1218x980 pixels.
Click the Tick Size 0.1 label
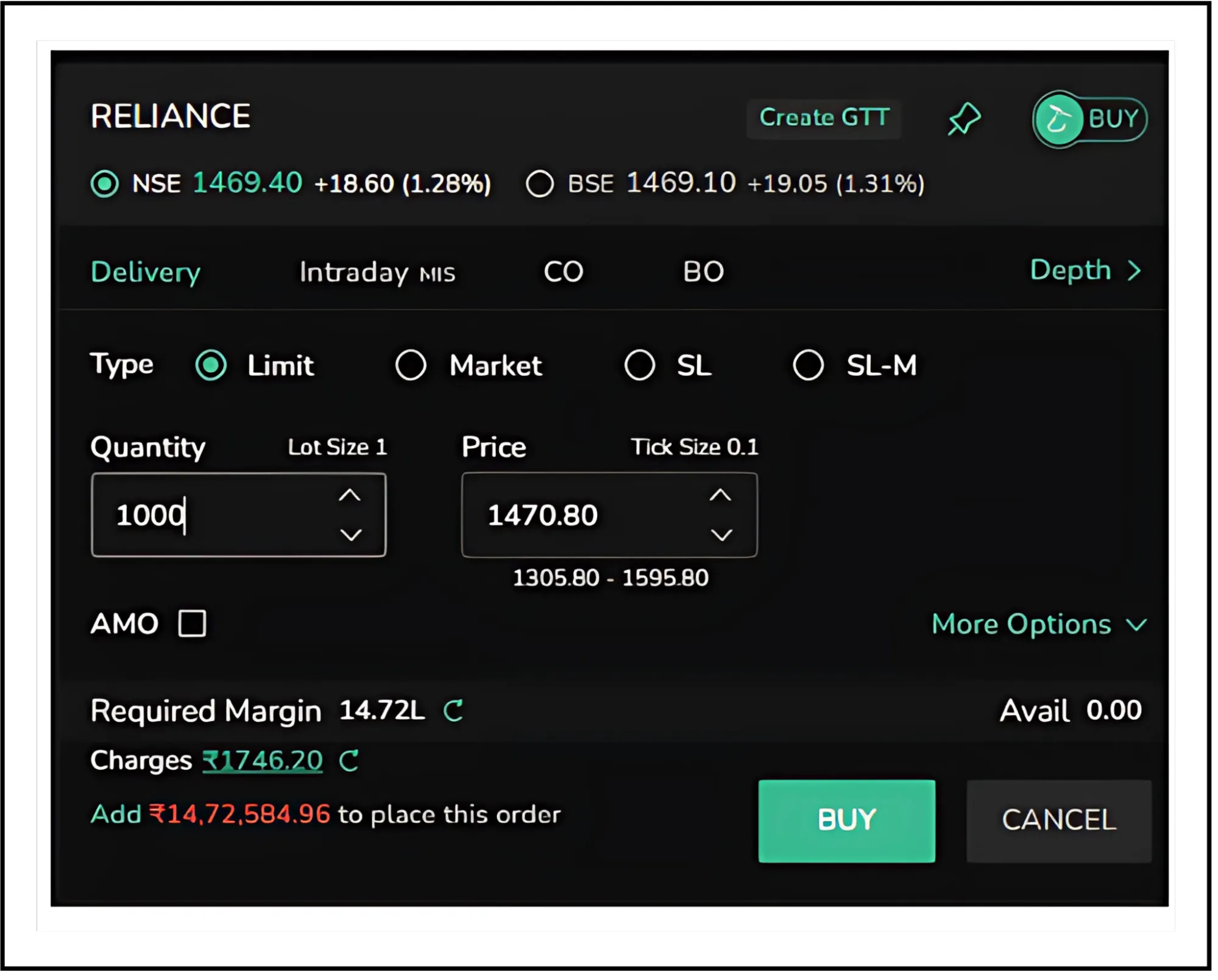point(695,447)
